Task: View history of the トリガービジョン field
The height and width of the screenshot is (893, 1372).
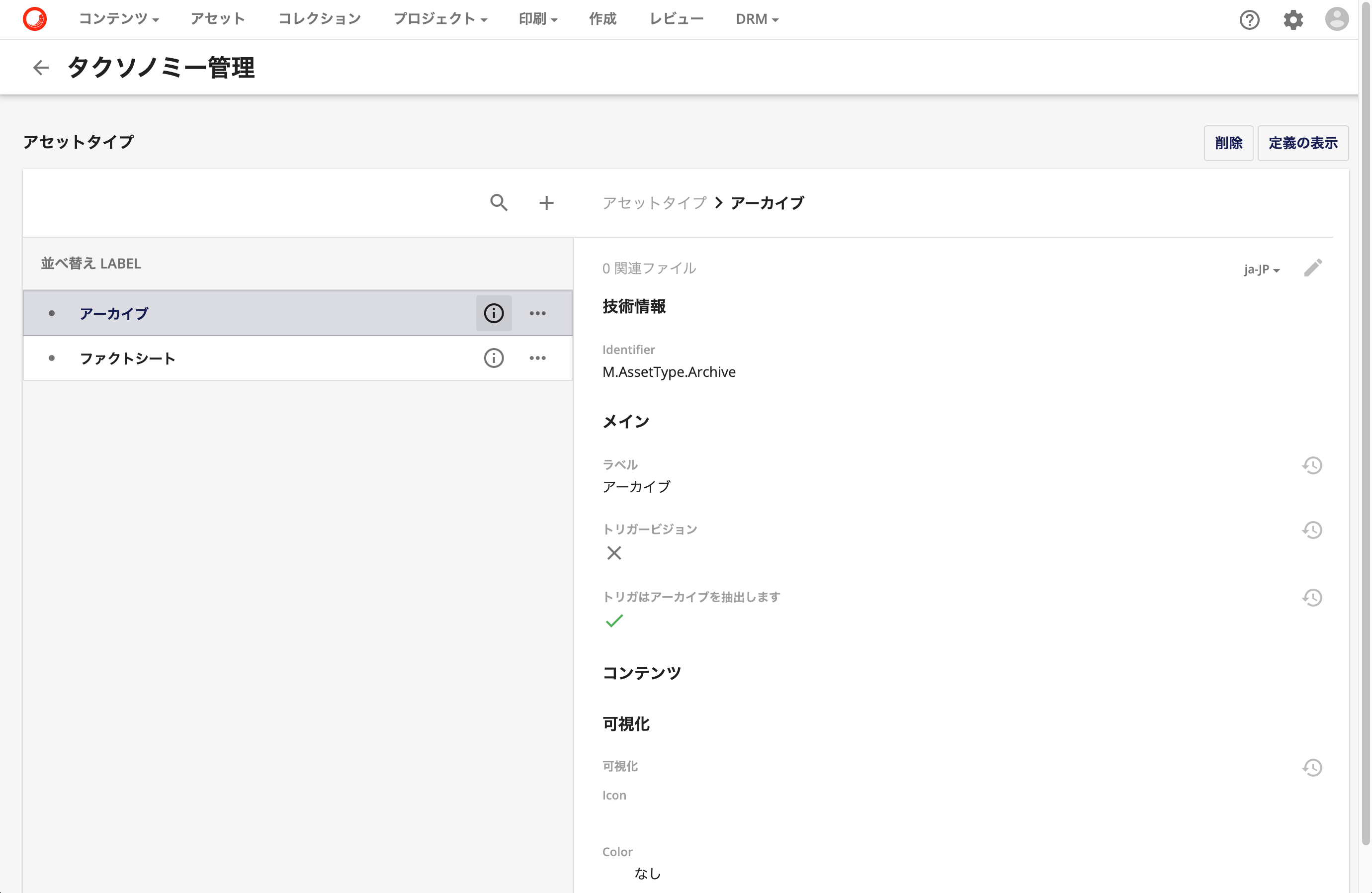Action: tap(1312, 530)
